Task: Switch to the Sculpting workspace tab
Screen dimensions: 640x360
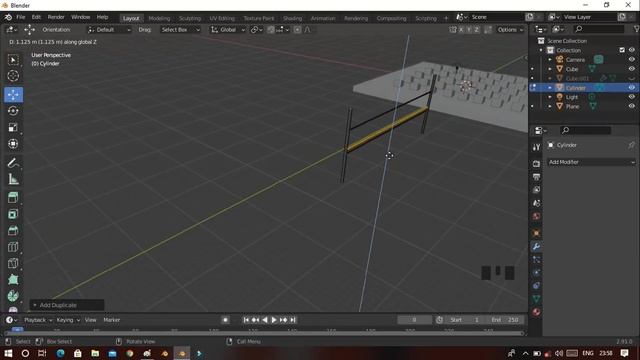Action: click(x=190, y=18)
